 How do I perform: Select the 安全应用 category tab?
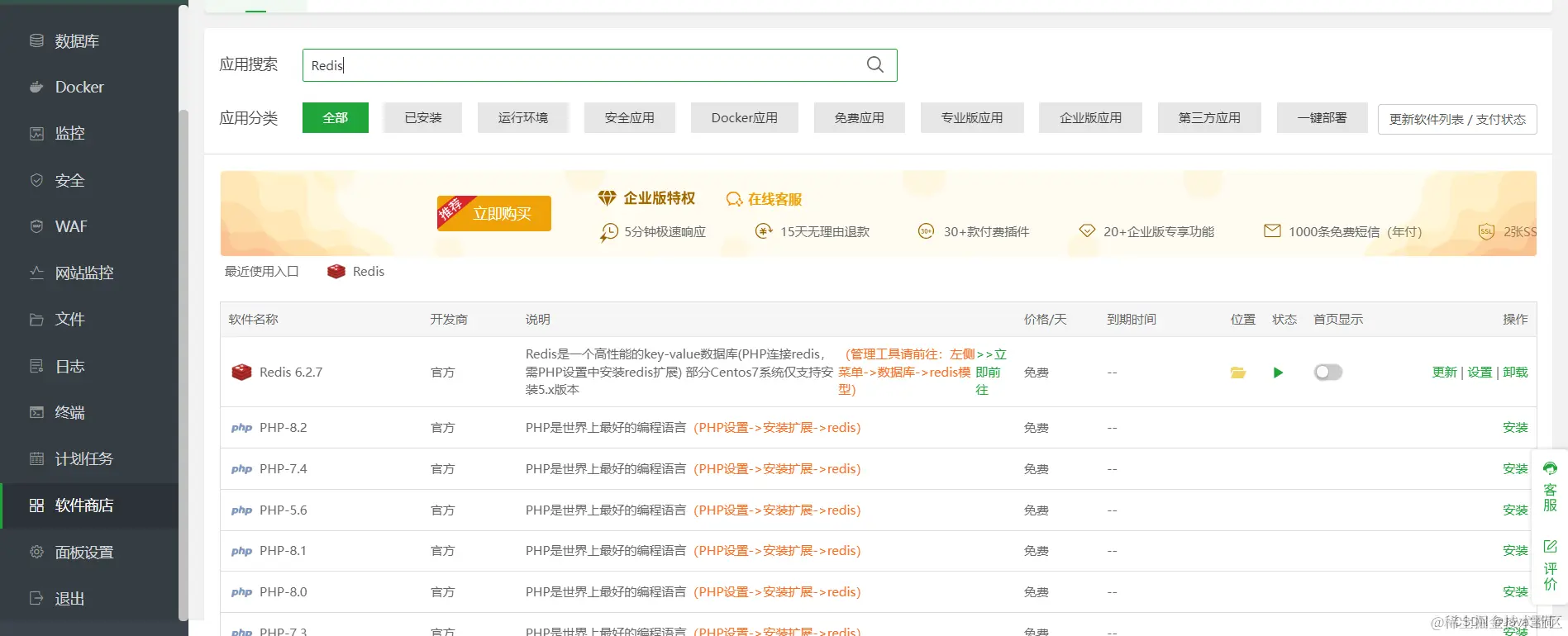coord(630,118)
